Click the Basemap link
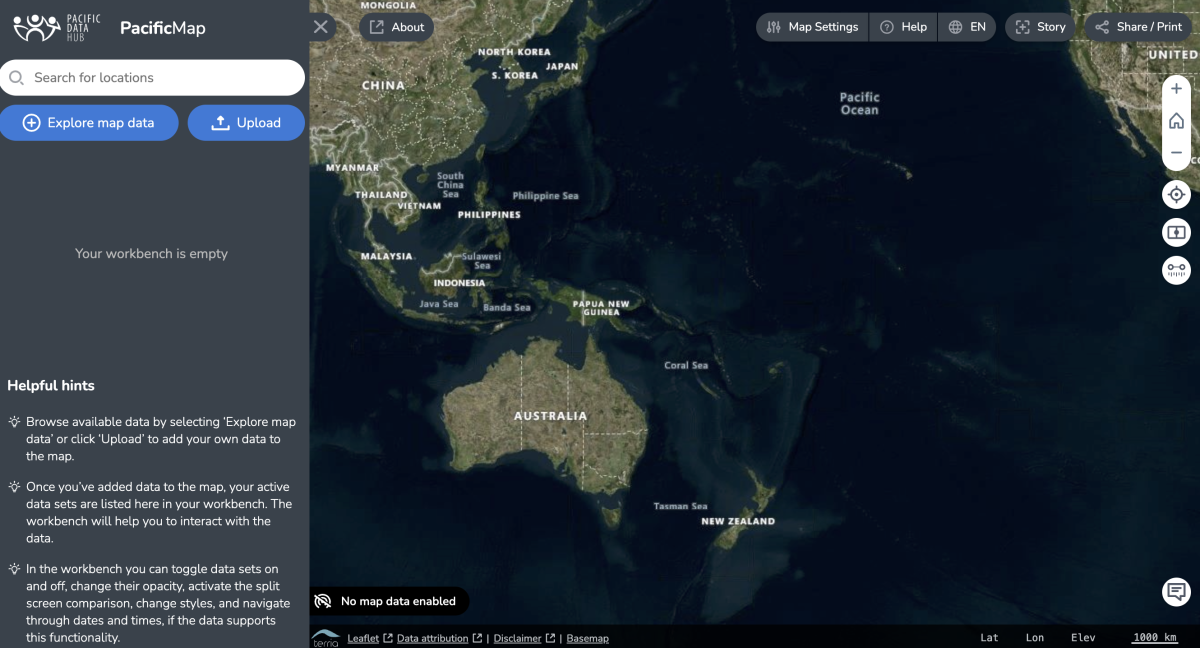This screenshot has width=1200, height=648. point(587,638)
